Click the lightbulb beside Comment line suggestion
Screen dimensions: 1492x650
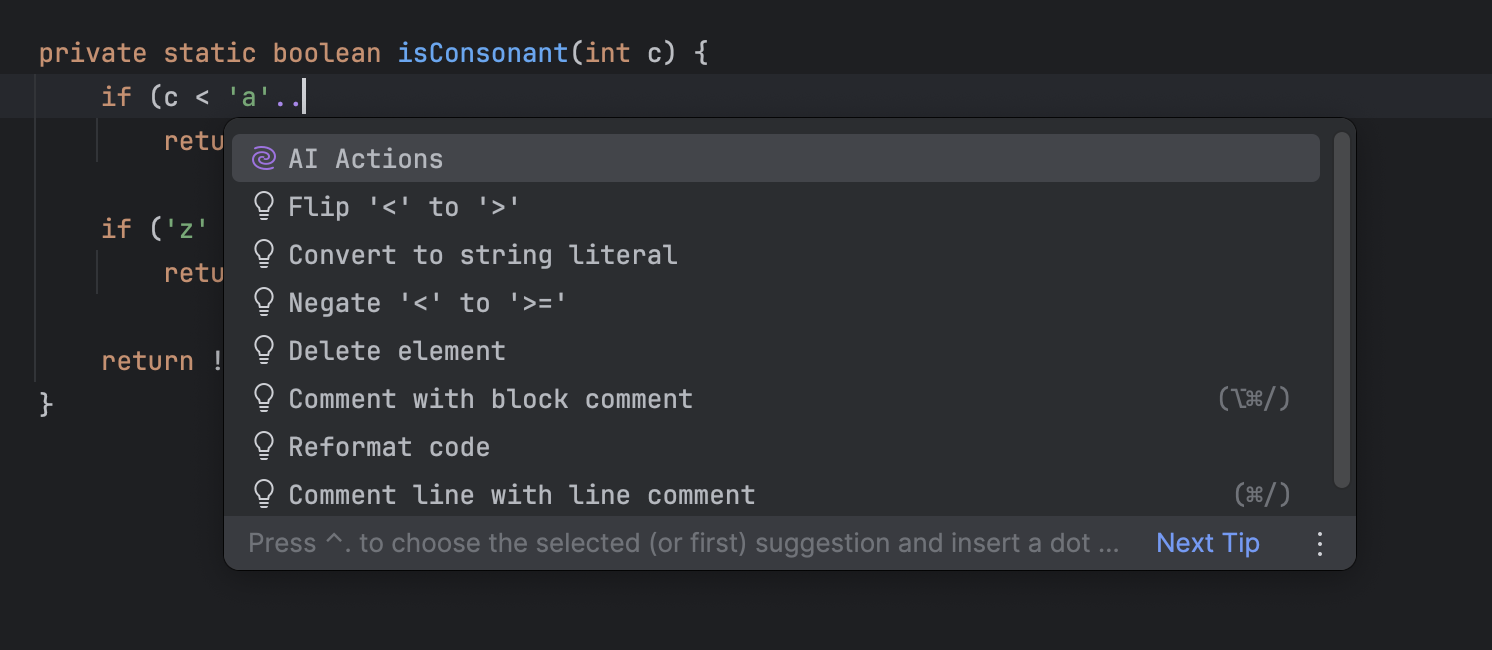(264, 493)
